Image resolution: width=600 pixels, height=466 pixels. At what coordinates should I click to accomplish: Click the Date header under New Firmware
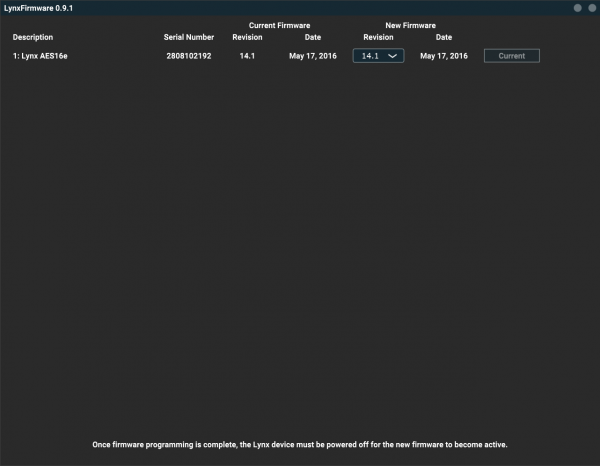click(x=444, y=37)
